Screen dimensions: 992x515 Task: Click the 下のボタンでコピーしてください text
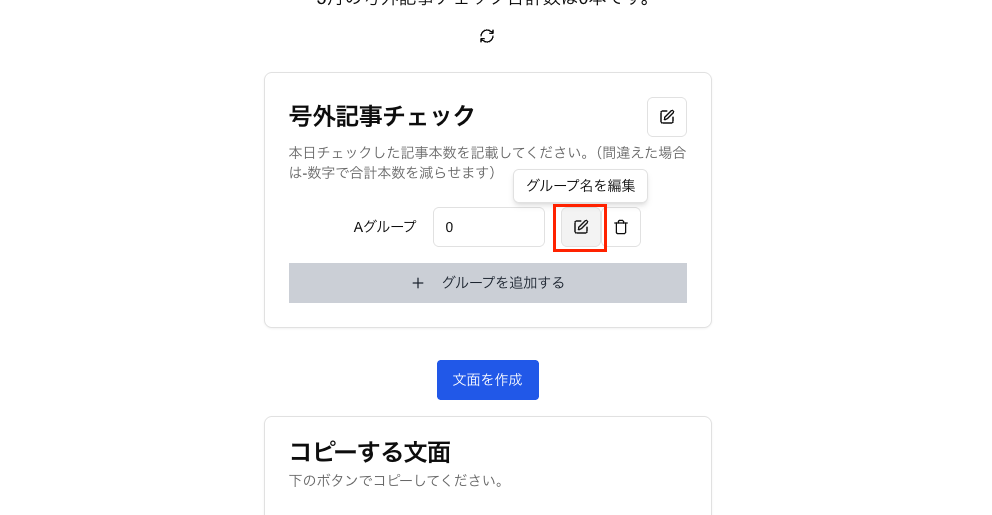click(x=396, y=481)
